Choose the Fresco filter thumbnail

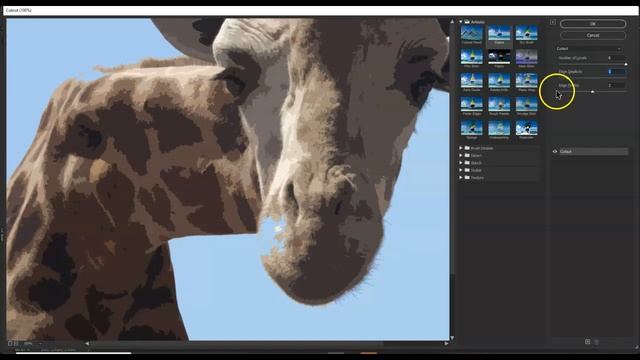click(x=499, y=58)
